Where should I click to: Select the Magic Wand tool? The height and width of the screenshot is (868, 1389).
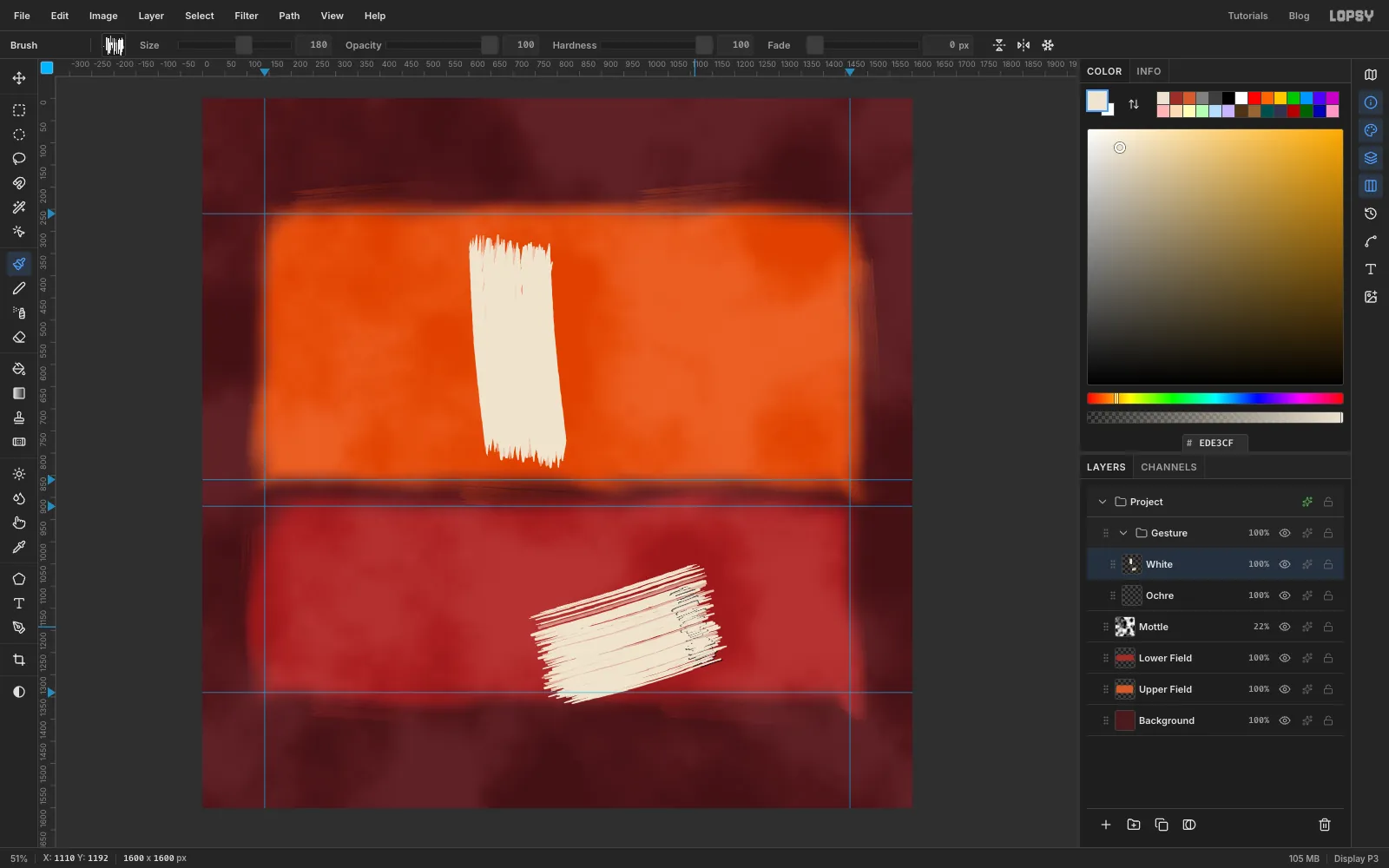click(19, 207)
